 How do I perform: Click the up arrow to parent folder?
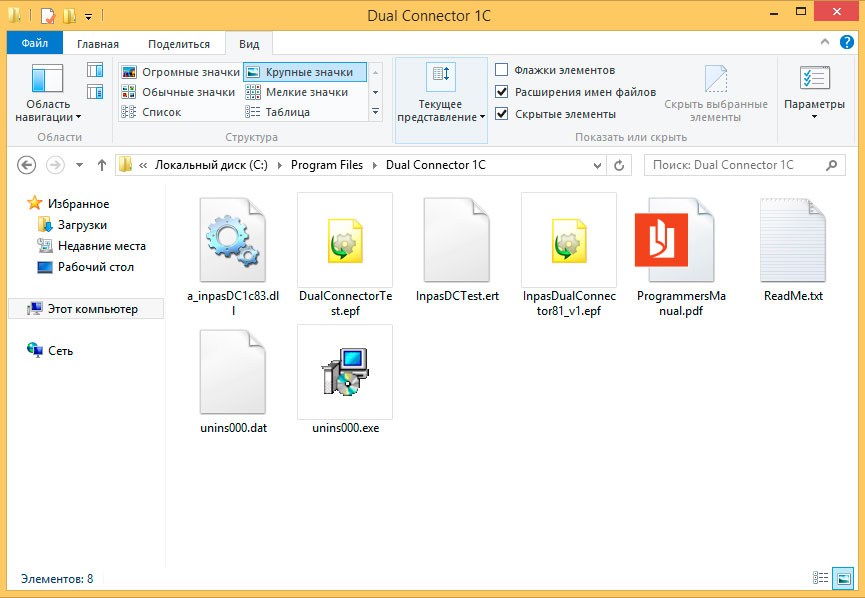(101, 165)
